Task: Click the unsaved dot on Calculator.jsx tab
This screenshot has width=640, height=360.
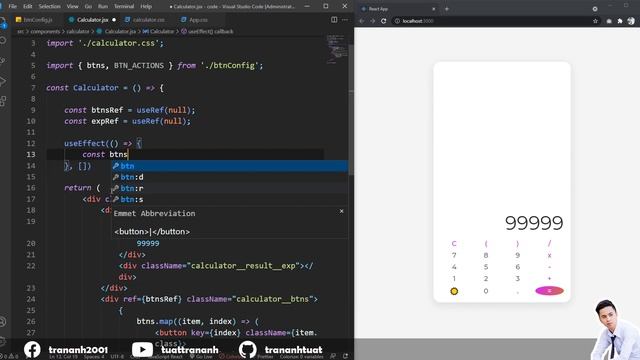Action: [114, 20]
